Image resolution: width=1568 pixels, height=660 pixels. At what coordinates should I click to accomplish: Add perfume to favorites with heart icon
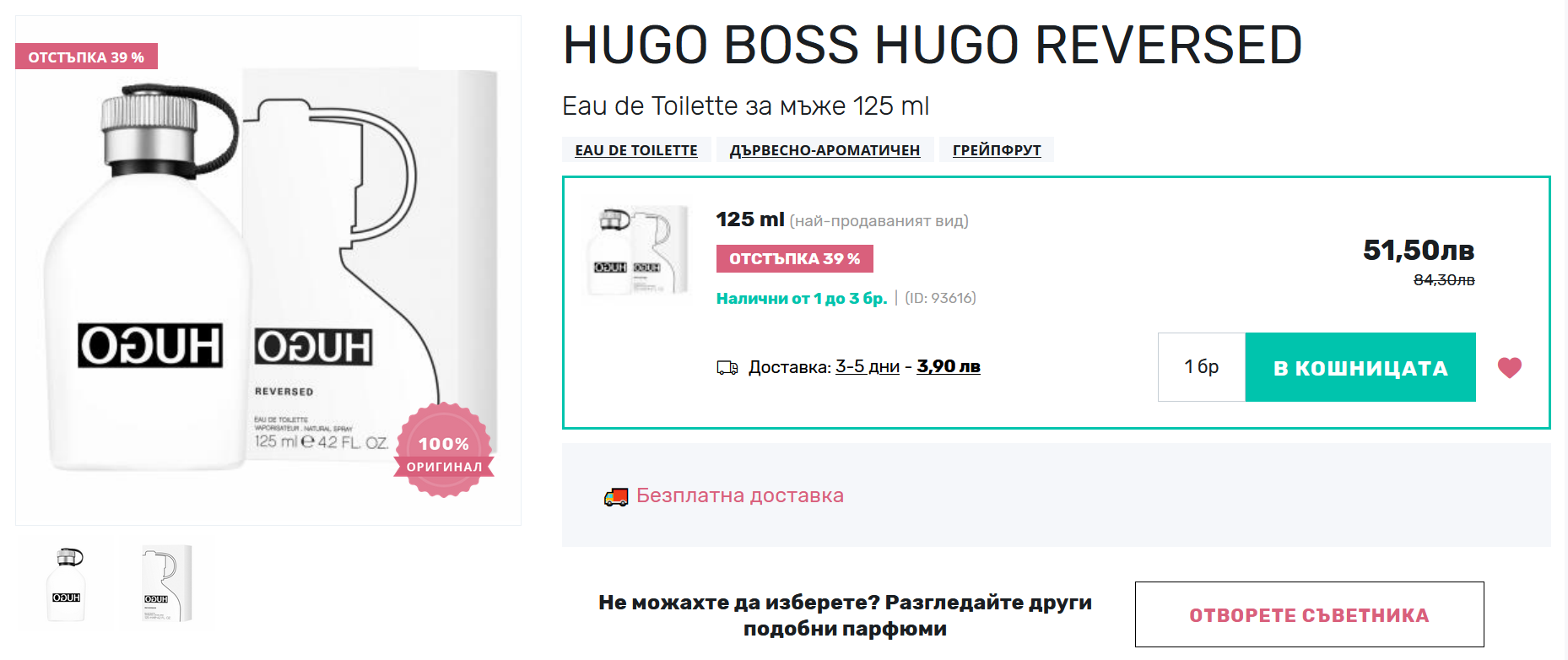[1509, 367]
